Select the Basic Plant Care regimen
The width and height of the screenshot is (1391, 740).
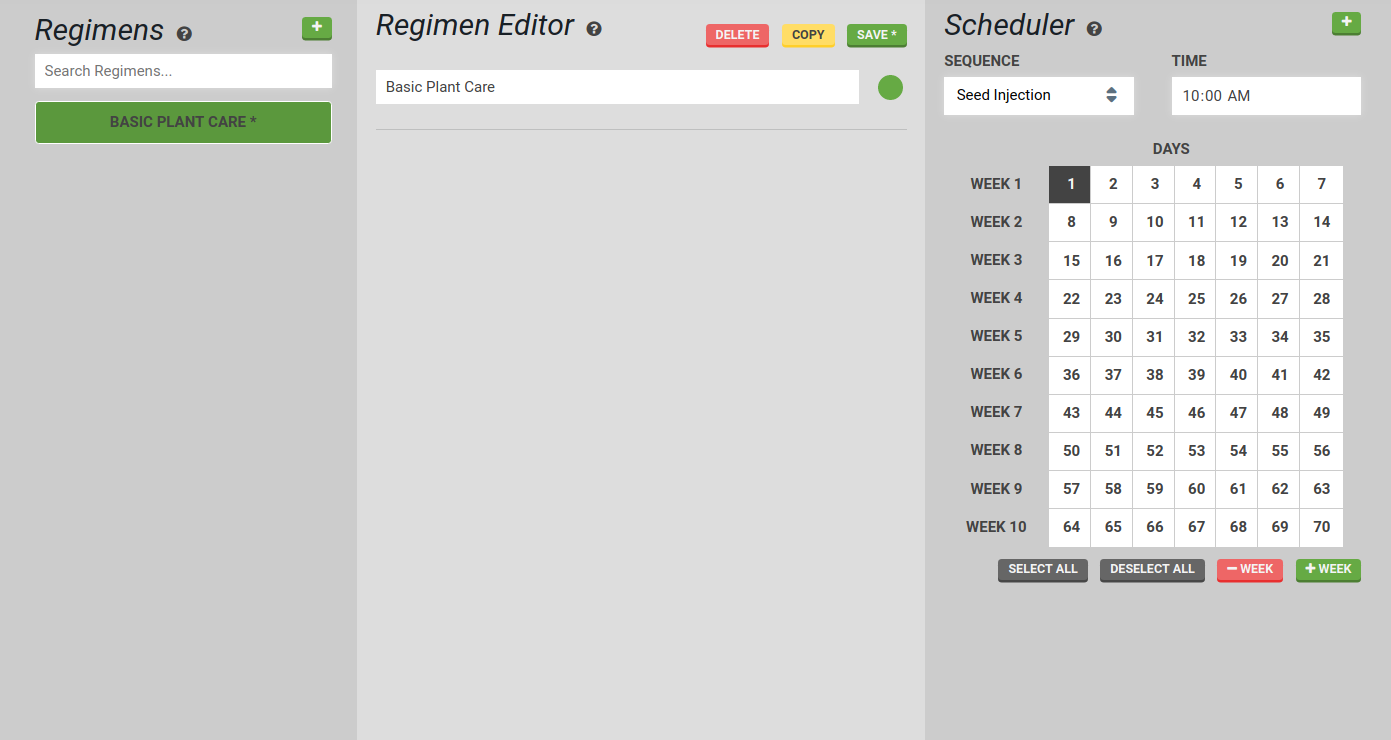coord(183,122)
